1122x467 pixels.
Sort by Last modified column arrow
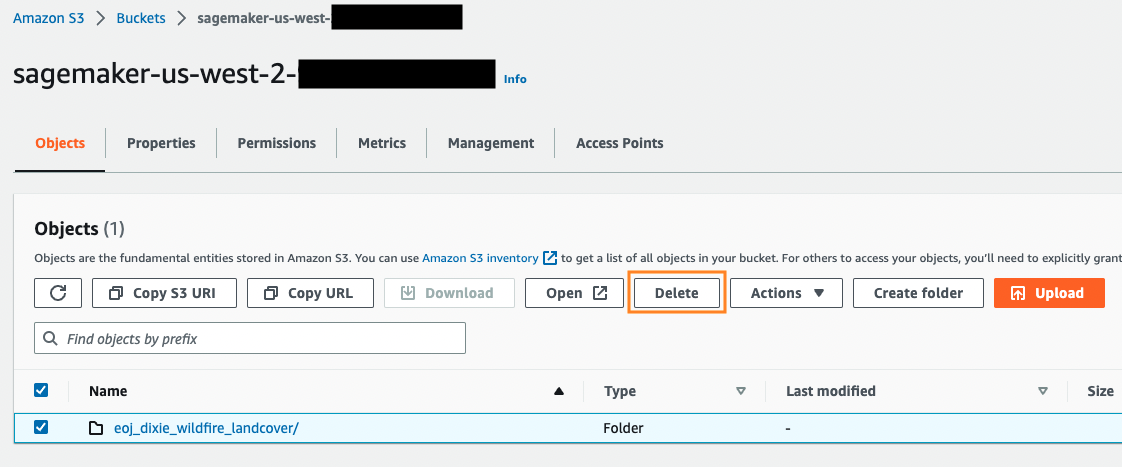coord(1043,391)
